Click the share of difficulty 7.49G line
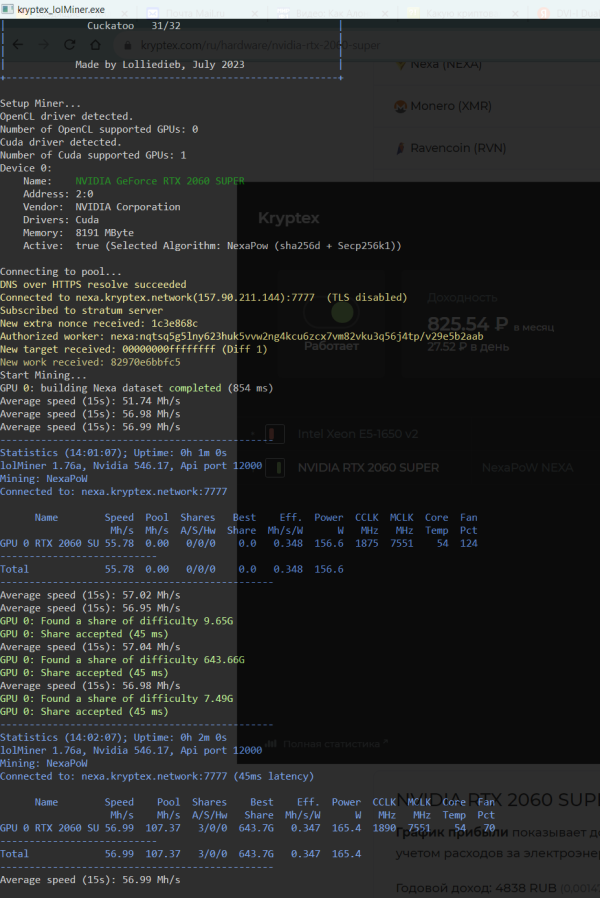Viewport: 600px width, 898px height. [116, 699]
